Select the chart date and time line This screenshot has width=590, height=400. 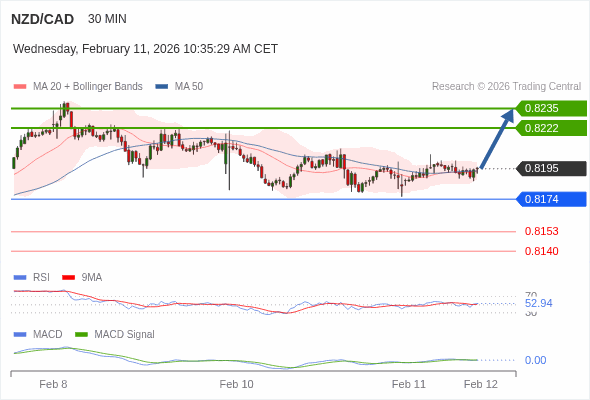[145, 49]
